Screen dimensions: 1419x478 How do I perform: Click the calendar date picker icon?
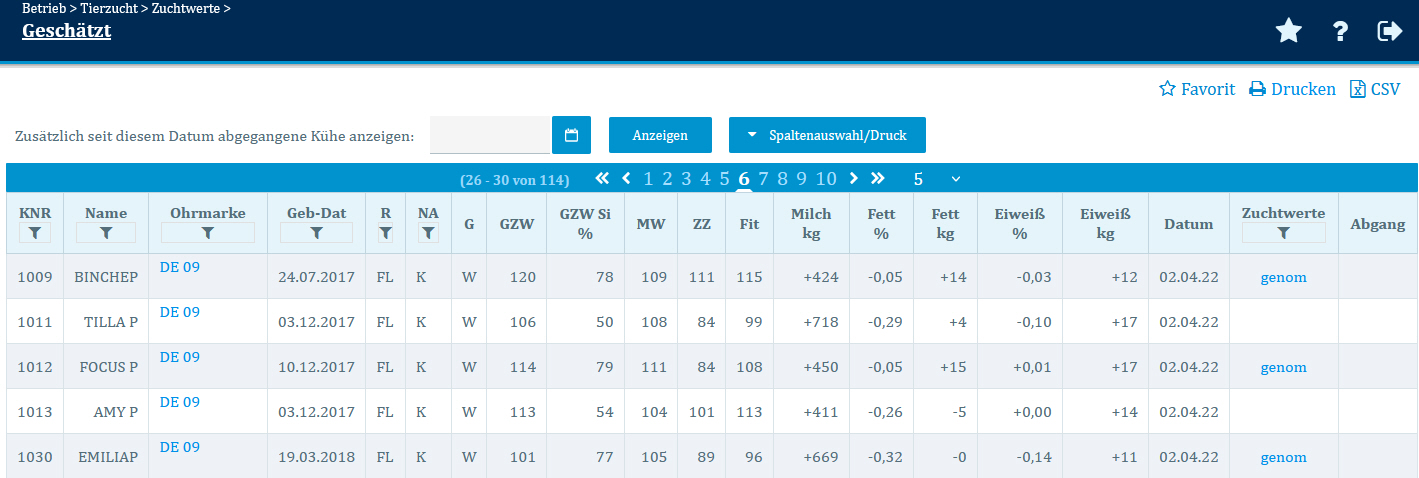click(572, 135)
